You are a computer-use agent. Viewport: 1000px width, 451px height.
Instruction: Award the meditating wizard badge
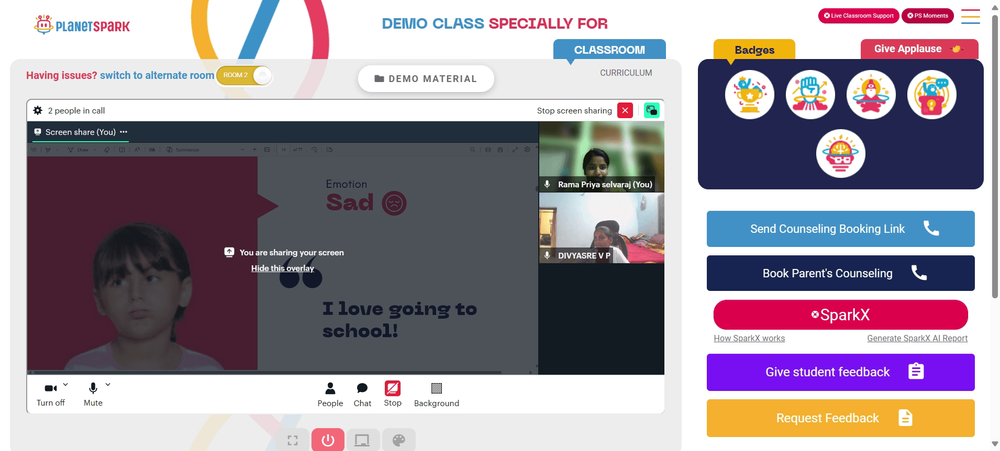871,94
